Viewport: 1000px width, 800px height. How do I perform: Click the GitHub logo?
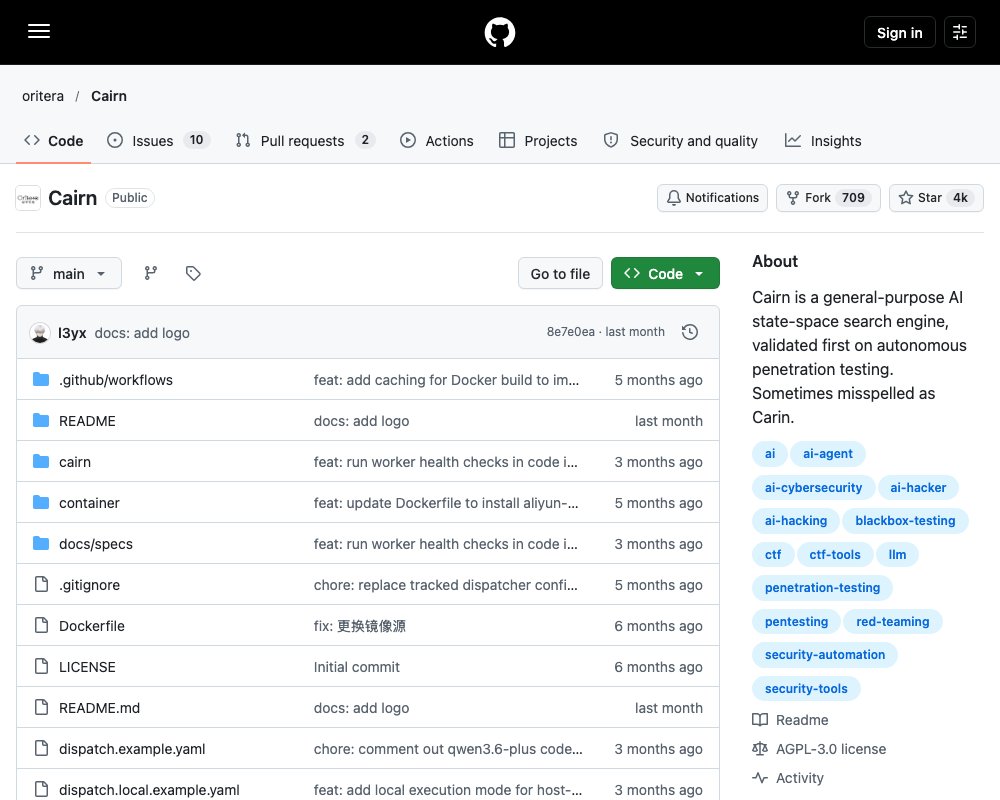tap(499, 32)
